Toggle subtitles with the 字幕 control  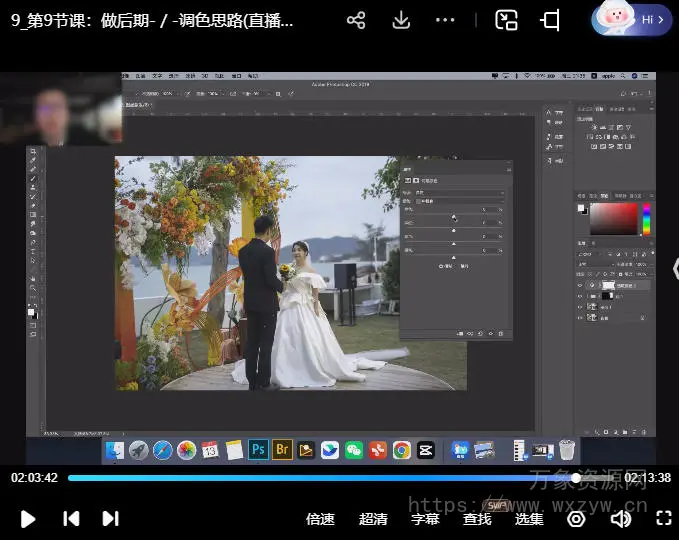coord(425,518)
